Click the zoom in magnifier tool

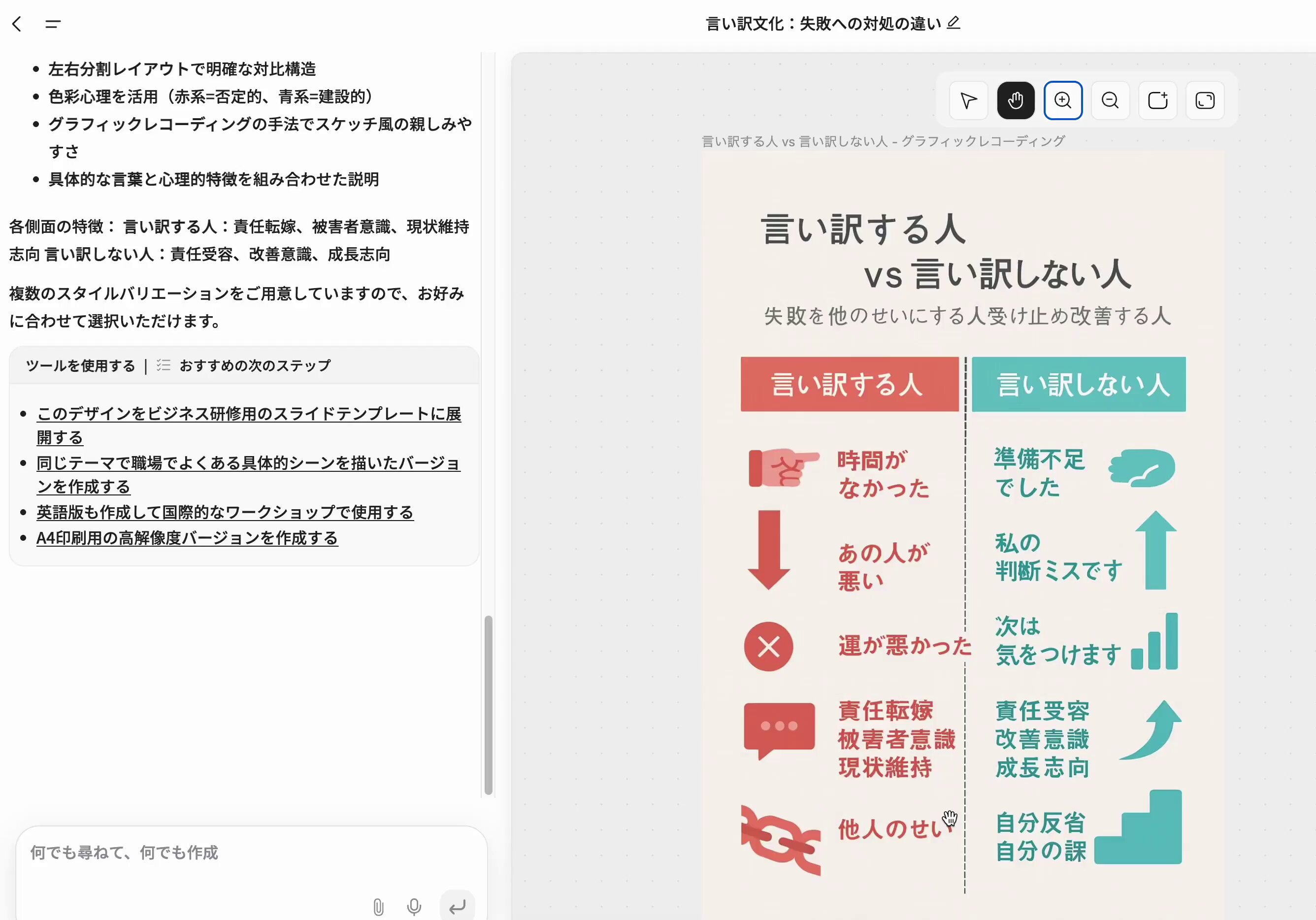coord(1063,101)
